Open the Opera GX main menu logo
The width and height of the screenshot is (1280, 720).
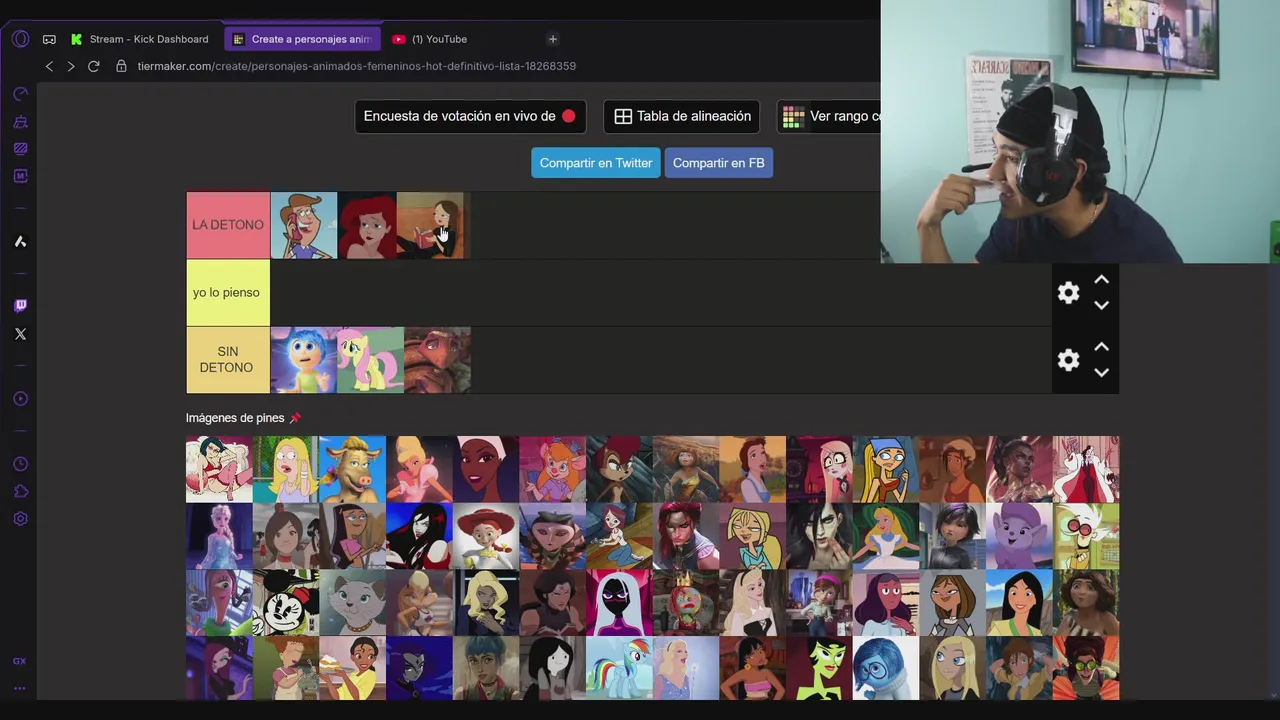click(20, 39)
